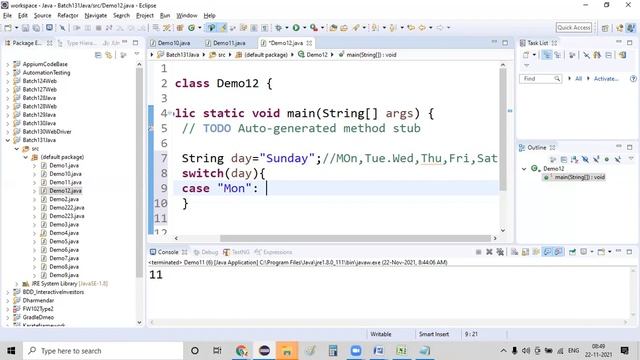Image resolution: width=640 pixels, height=360 pixels.
Task: Click the editor horizontal scrollbar
Action: point(355,238)
